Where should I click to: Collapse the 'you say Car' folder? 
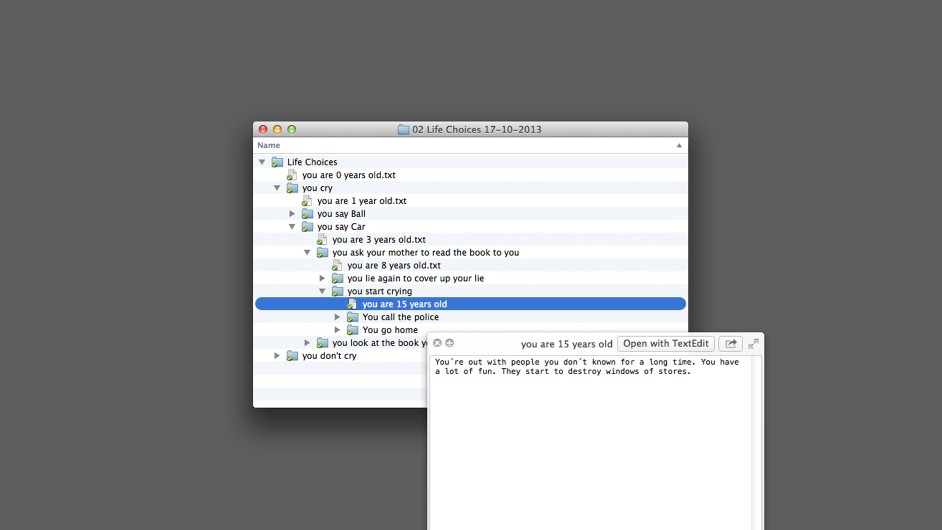pos(292,227)
